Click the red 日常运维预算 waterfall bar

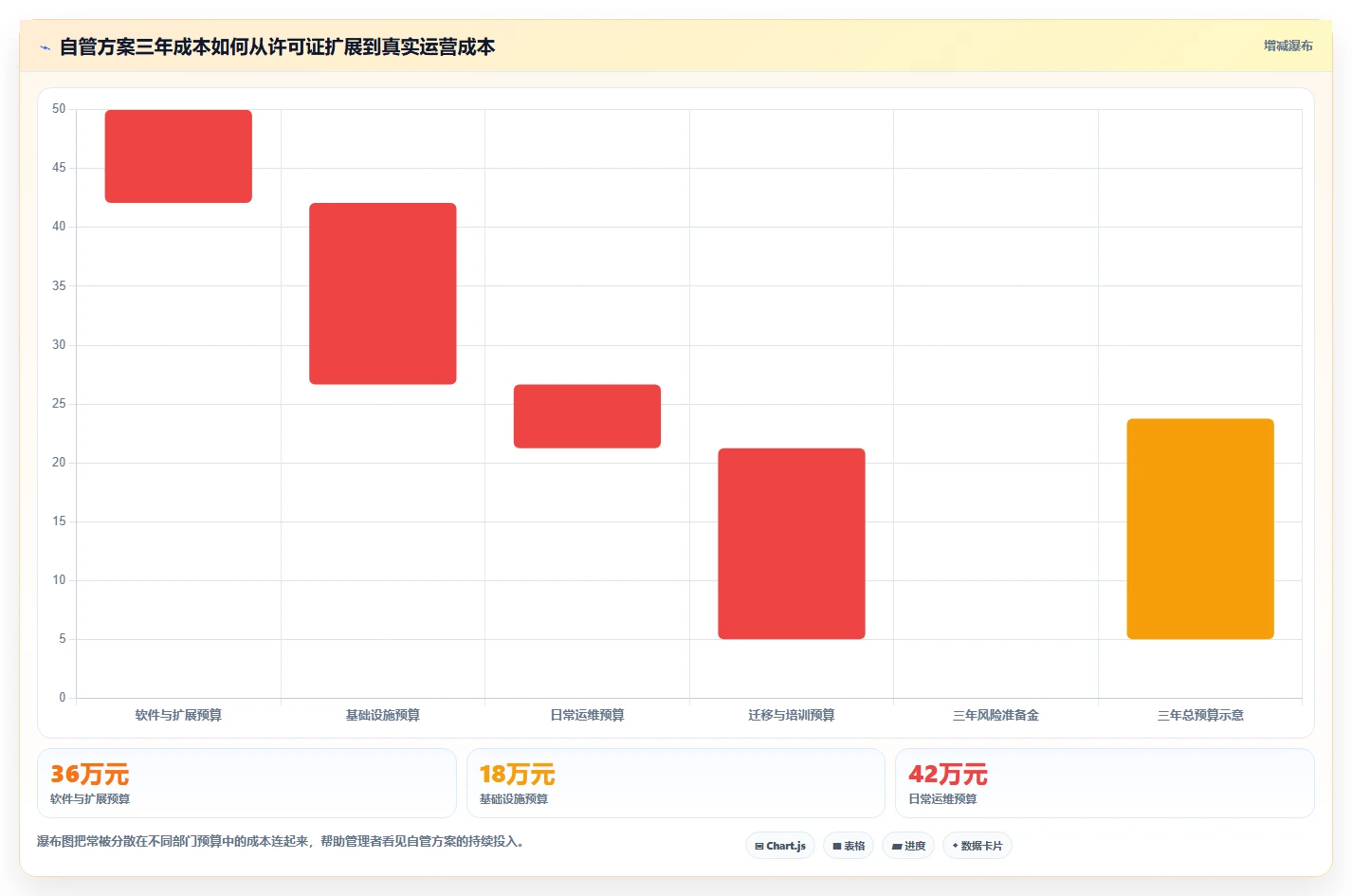click(x=587, y=416)
